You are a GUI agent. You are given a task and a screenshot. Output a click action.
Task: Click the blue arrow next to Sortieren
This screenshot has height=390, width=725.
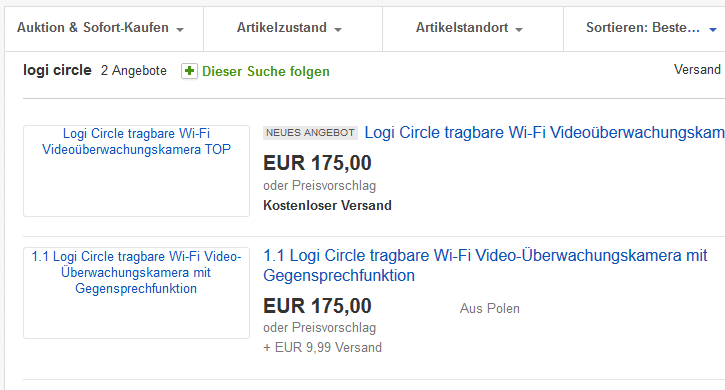click(x=713, y=30)
